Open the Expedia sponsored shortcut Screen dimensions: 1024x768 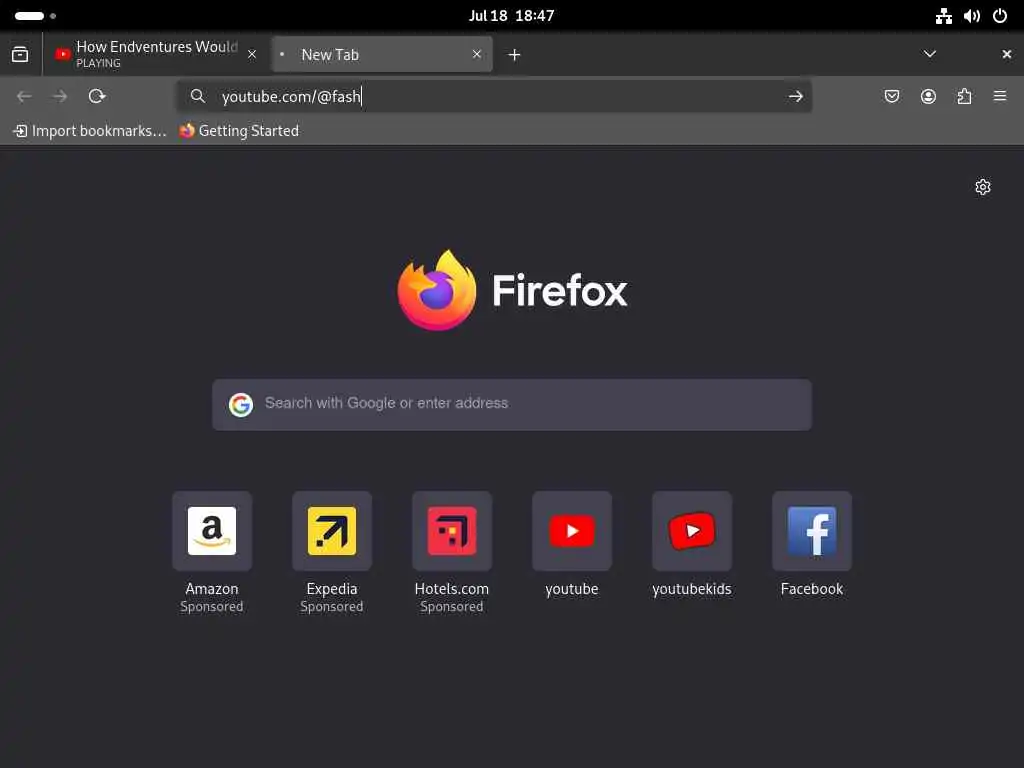[332, 552]
